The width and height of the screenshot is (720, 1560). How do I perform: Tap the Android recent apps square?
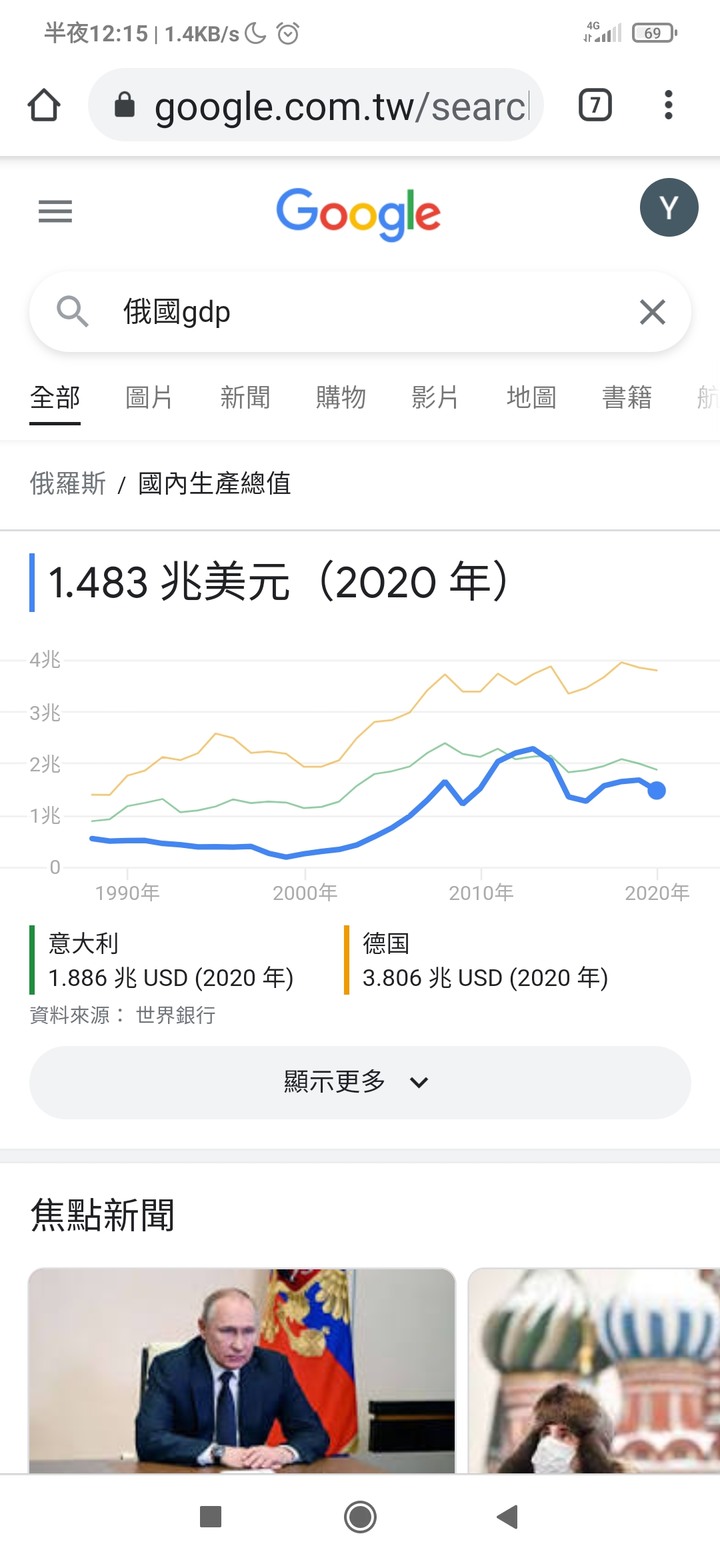click(x=210, y=1517)
